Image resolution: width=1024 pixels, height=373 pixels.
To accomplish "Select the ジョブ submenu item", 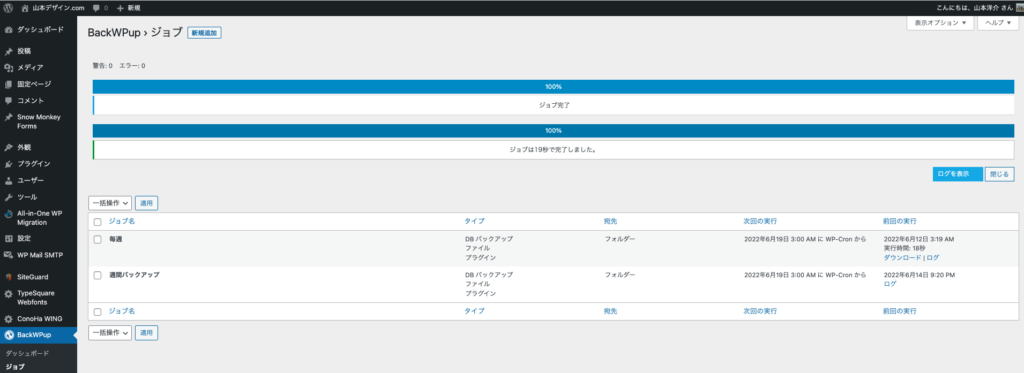I will [15, 367].
